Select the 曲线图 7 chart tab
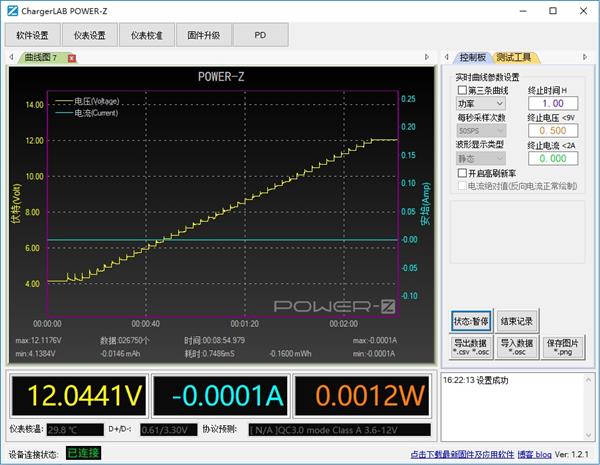Viewport: 600px width, 465px height. click(41, 57)
